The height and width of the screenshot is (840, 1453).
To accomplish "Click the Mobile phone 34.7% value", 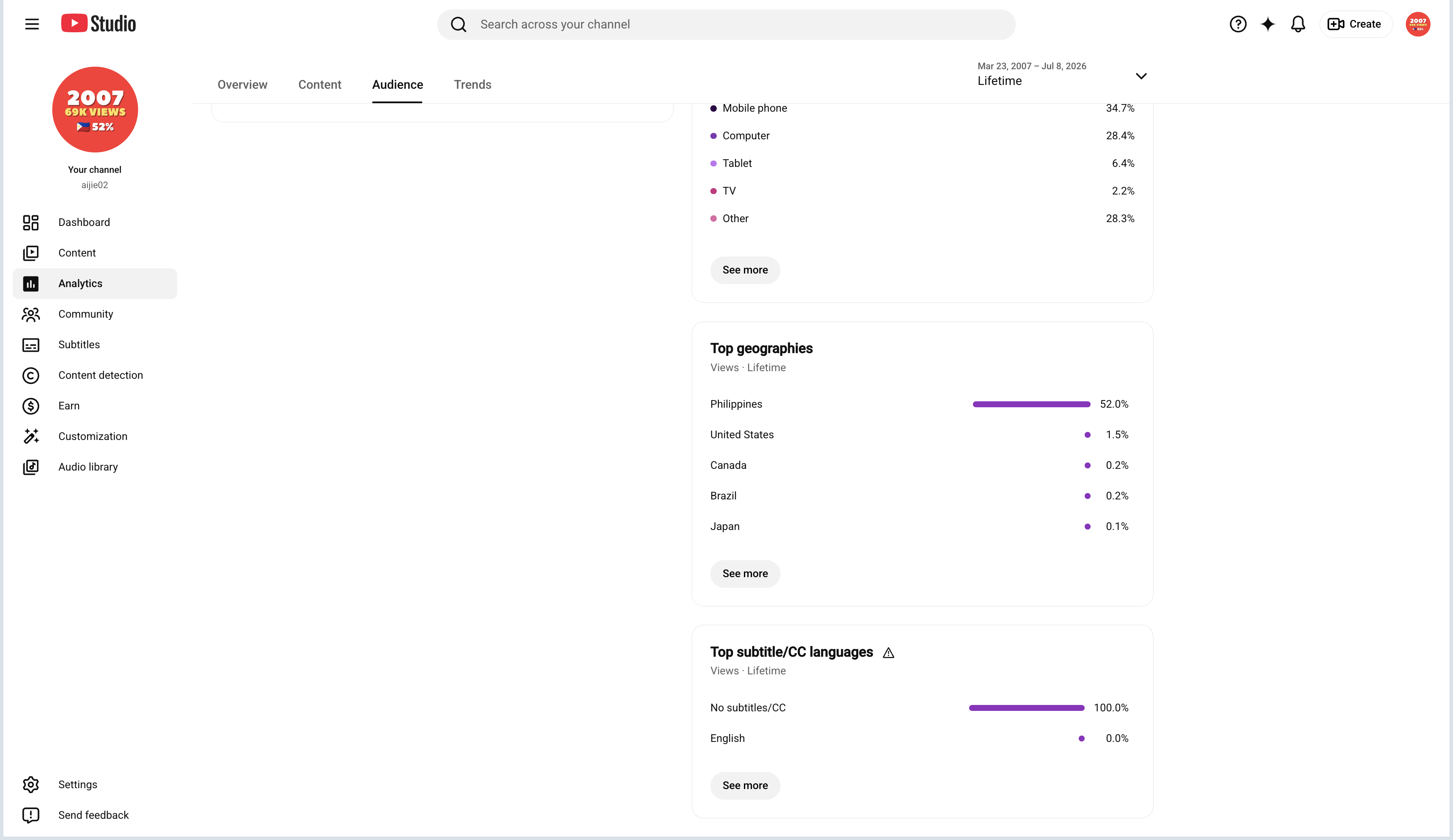I will [1120, 108].
